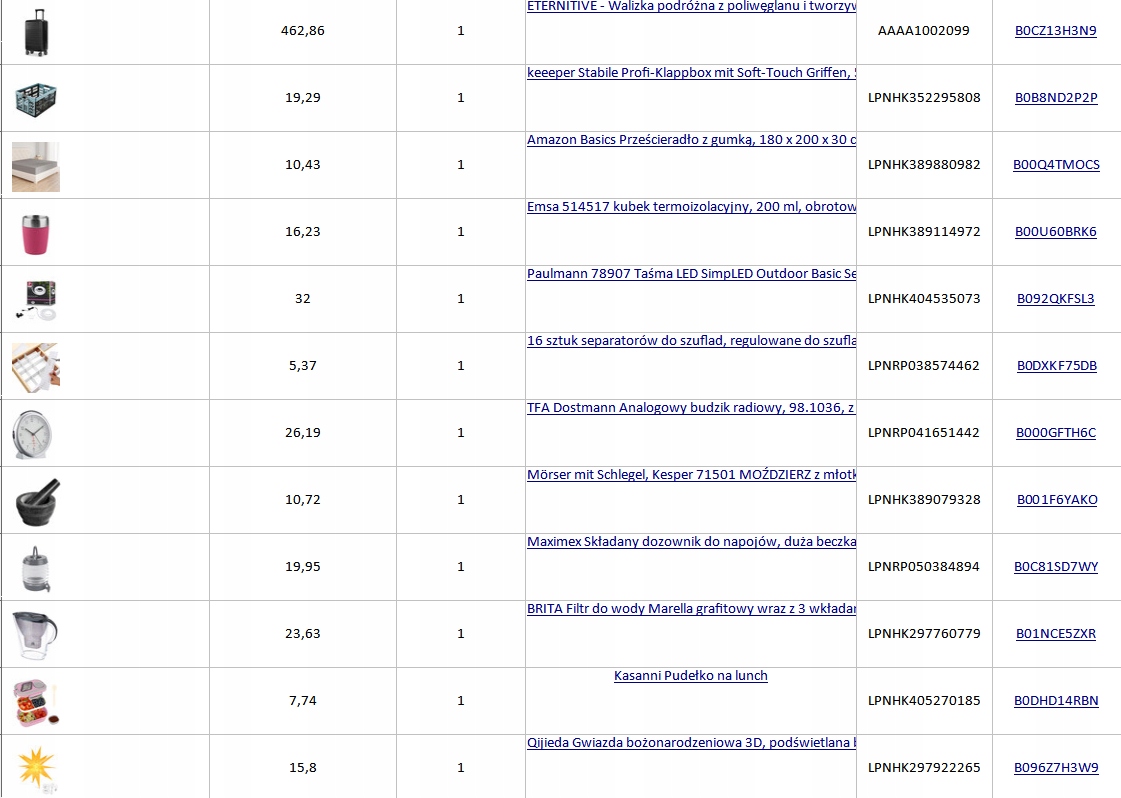Select the price cell 462,86
The image size is (1121, 798).
click(302, 31)
